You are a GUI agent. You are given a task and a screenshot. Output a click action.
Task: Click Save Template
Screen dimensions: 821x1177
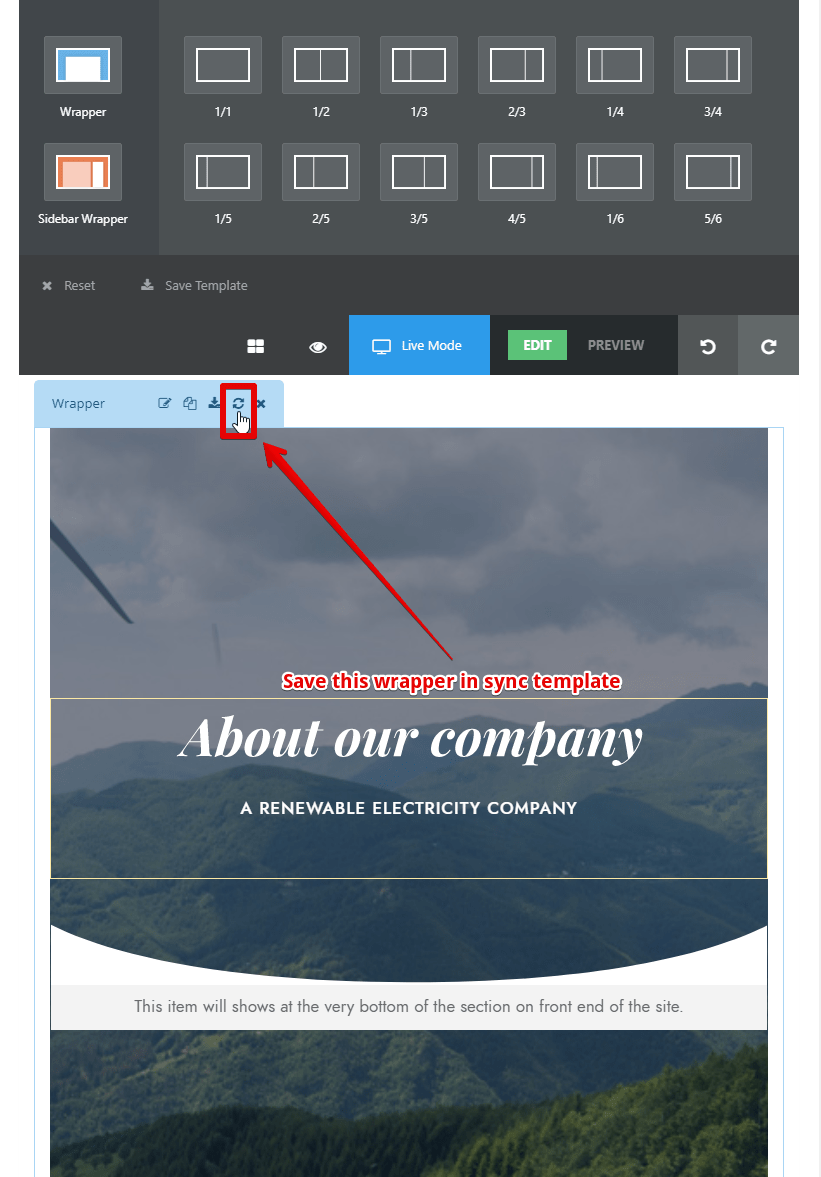tap(194, 285)
